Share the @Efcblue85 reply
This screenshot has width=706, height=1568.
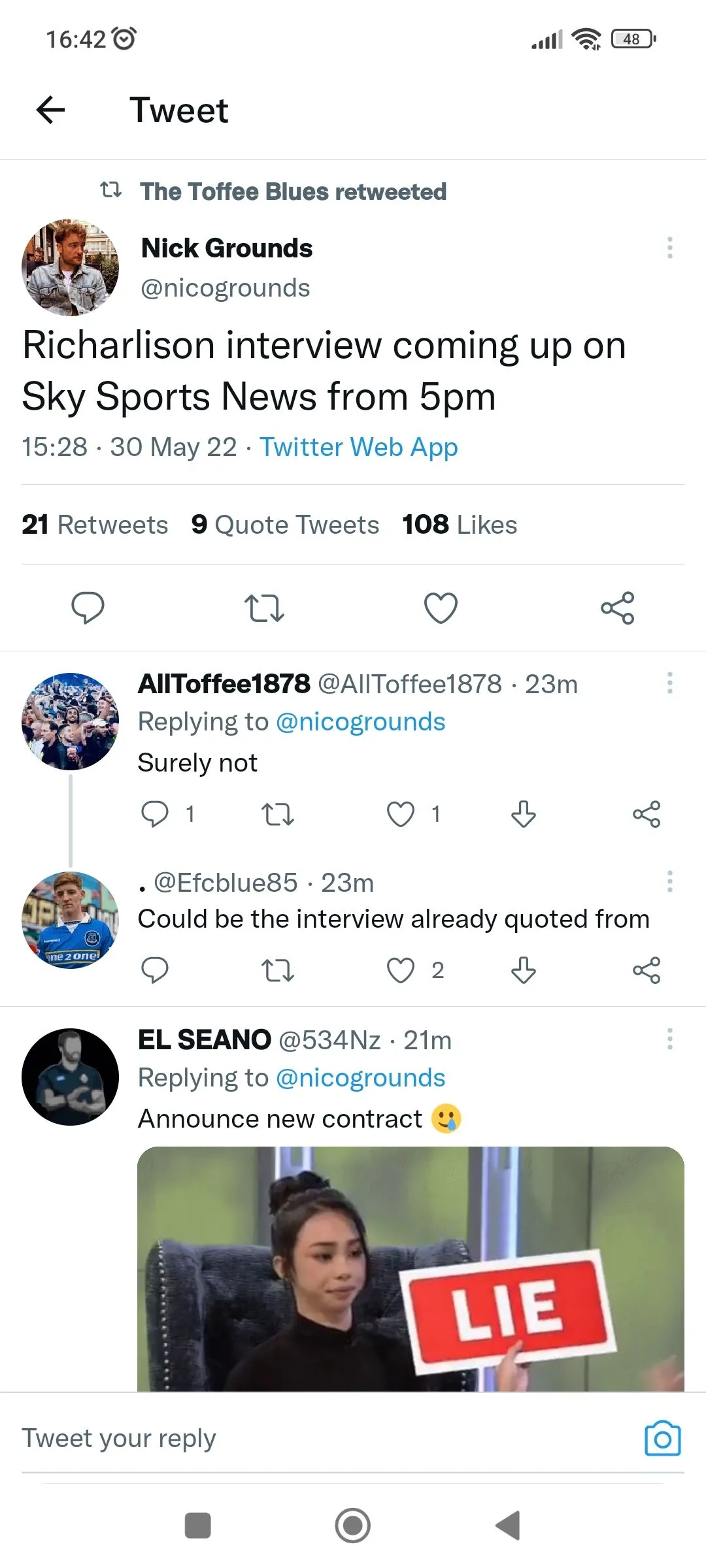pyautogui.click(x=647, y=971)
